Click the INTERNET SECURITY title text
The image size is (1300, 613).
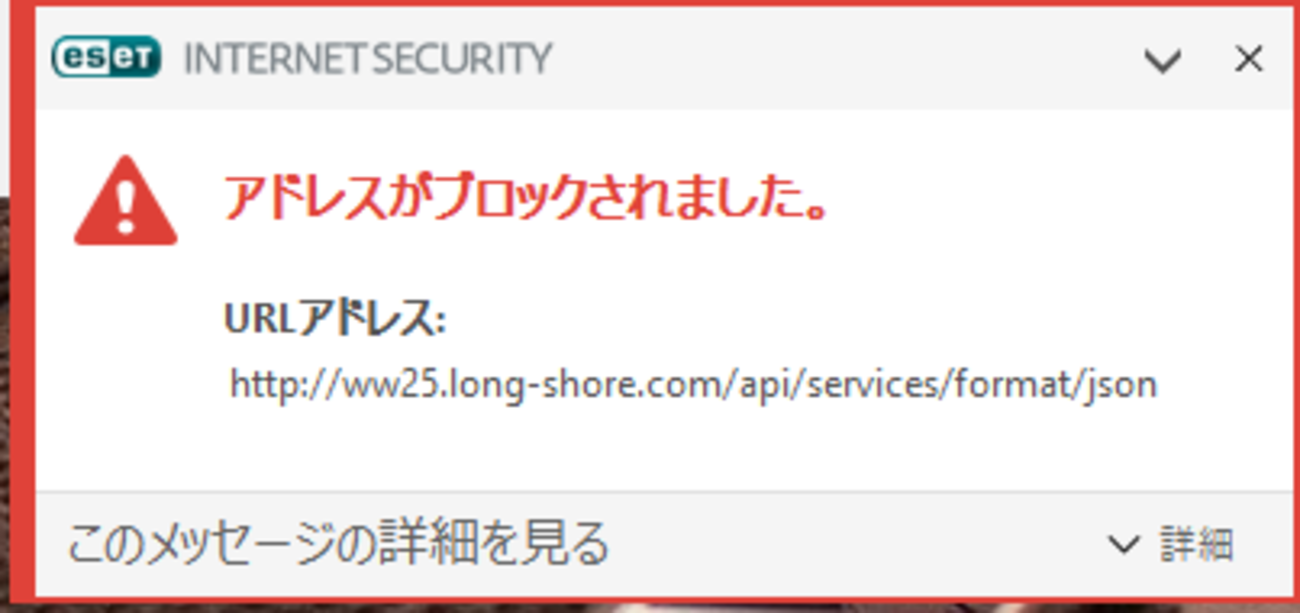(367, 59)
